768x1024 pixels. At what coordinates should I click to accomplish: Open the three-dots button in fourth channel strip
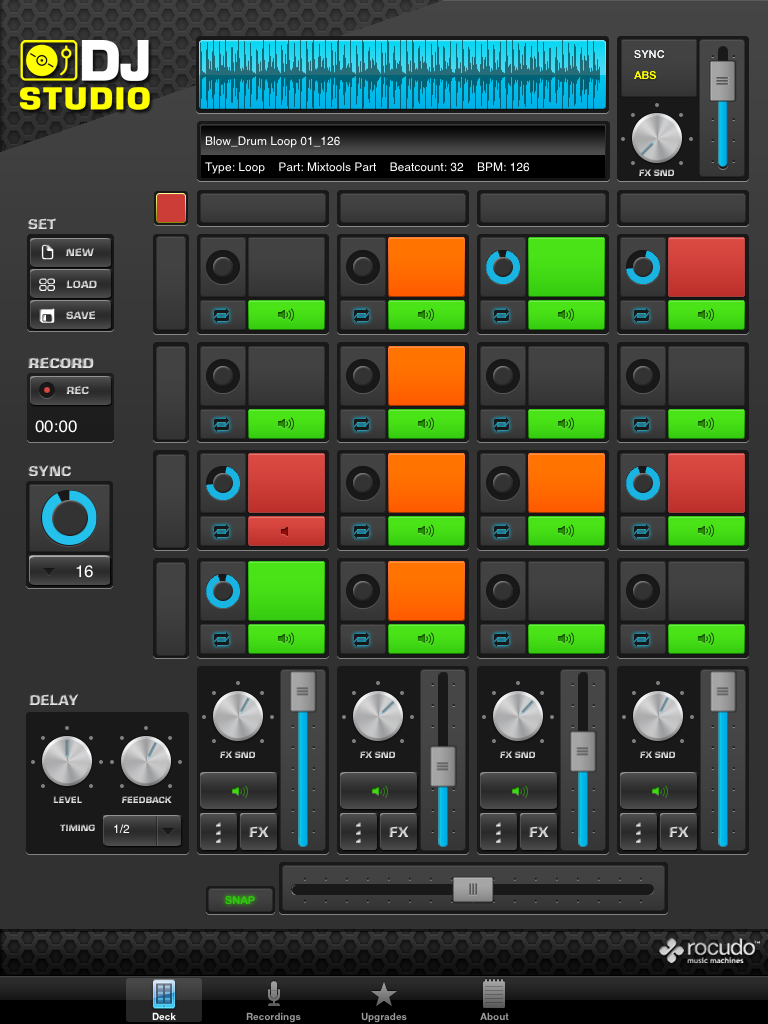(x=638, y=831)
